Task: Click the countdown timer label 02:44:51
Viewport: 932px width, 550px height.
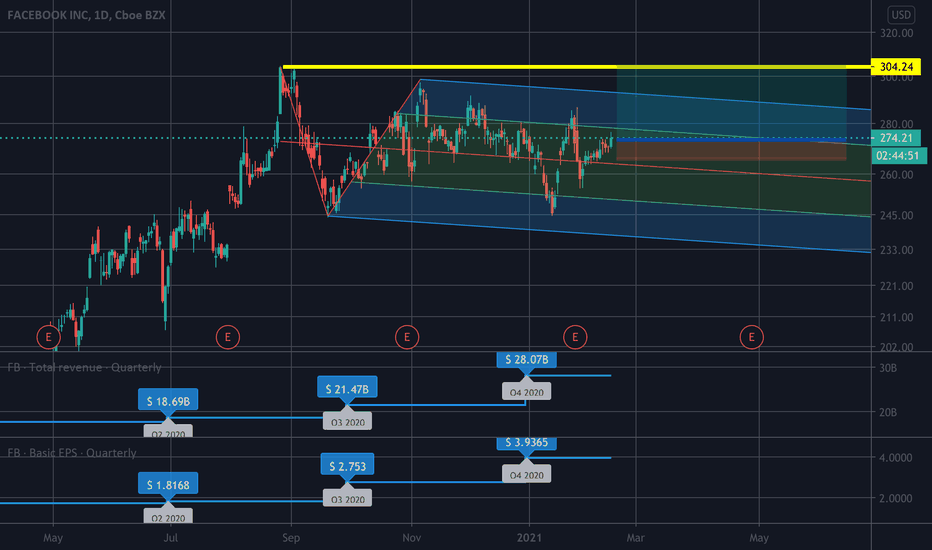Action: point(898,156)
